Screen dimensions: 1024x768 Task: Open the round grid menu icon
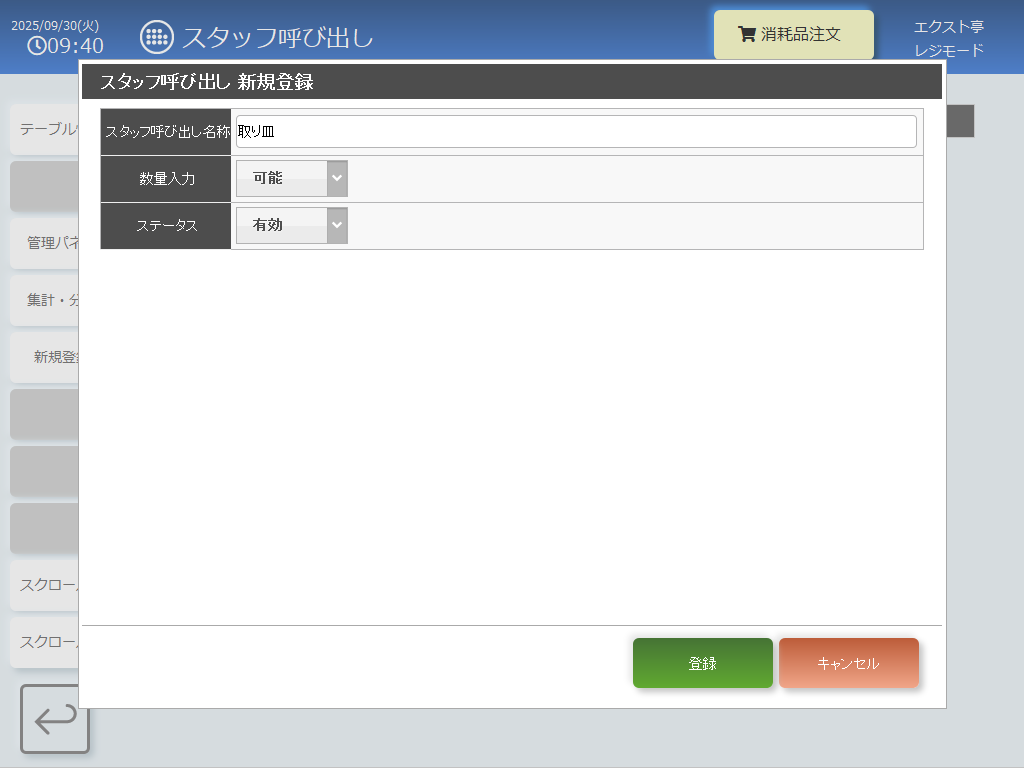click(x=156, y=37)
